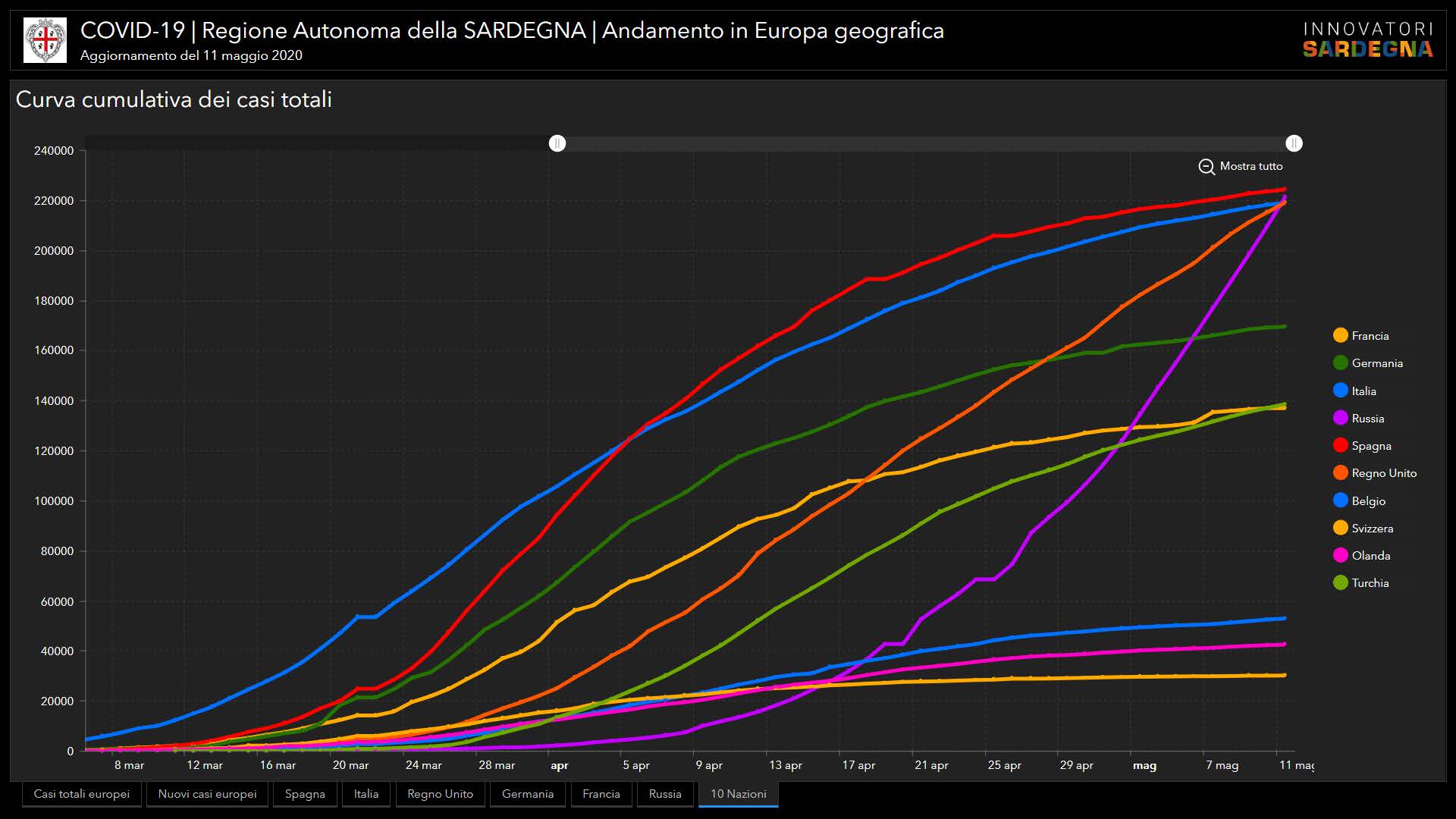Click the Svizzera legend marker
Screen dimensions: 1456x819
tap(1341, 529)
